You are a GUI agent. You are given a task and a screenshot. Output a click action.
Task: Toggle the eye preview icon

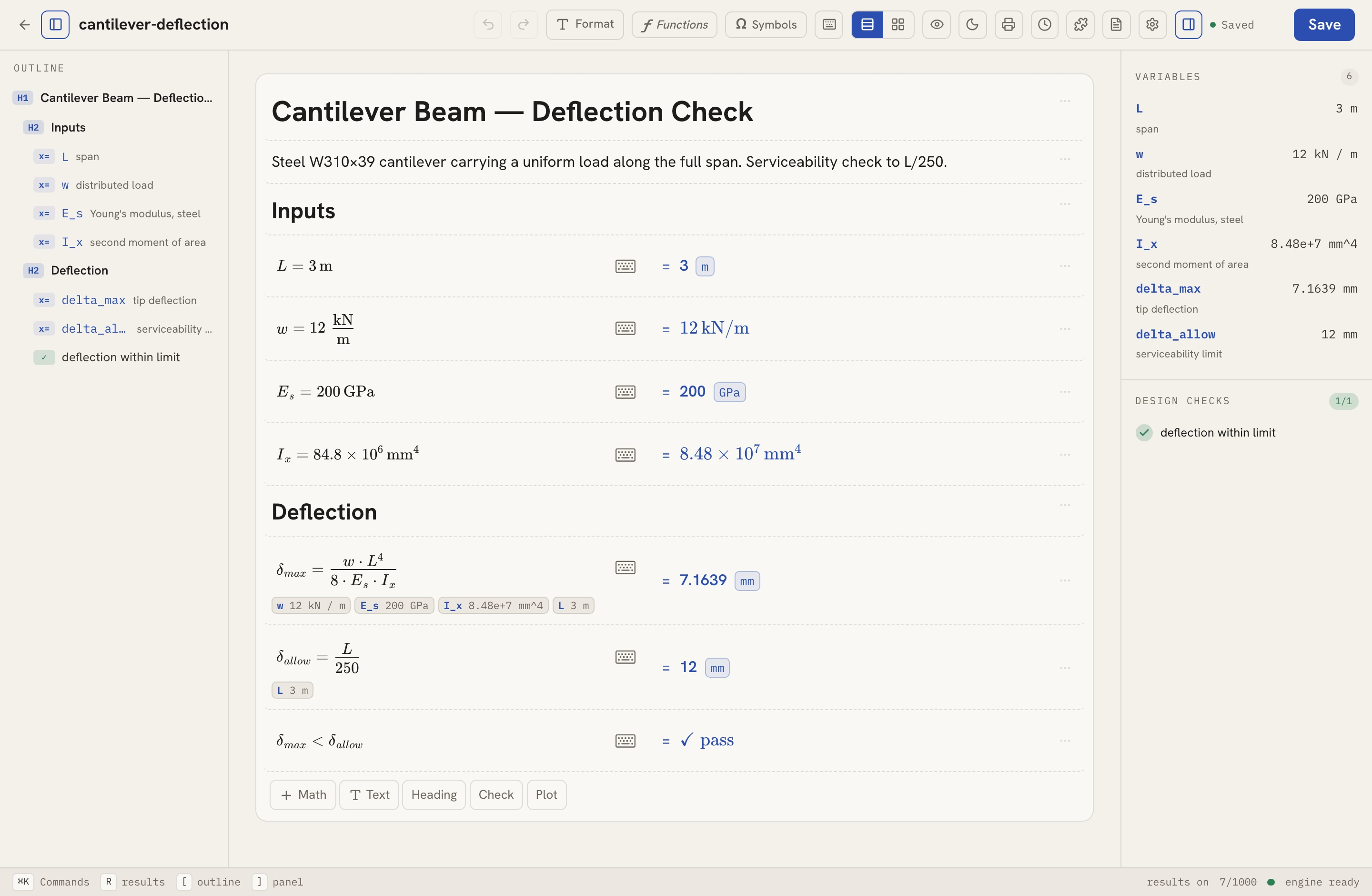point(937,25)
